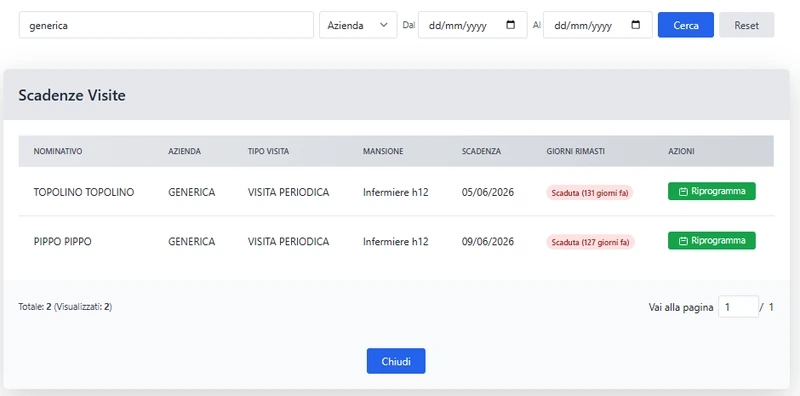Click the Scaduta (127 giorni fa) badge

click(x=590, y=242)
